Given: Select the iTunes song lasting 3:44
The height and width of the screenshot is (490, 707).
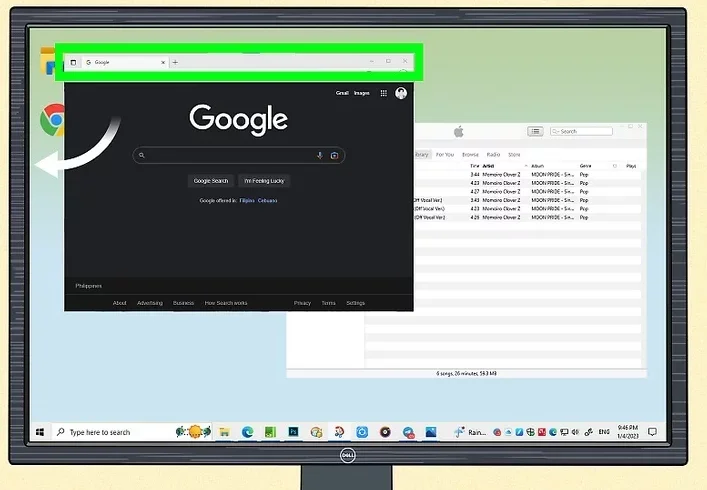Looking at the screenshot, I should [x=527, y=174].
